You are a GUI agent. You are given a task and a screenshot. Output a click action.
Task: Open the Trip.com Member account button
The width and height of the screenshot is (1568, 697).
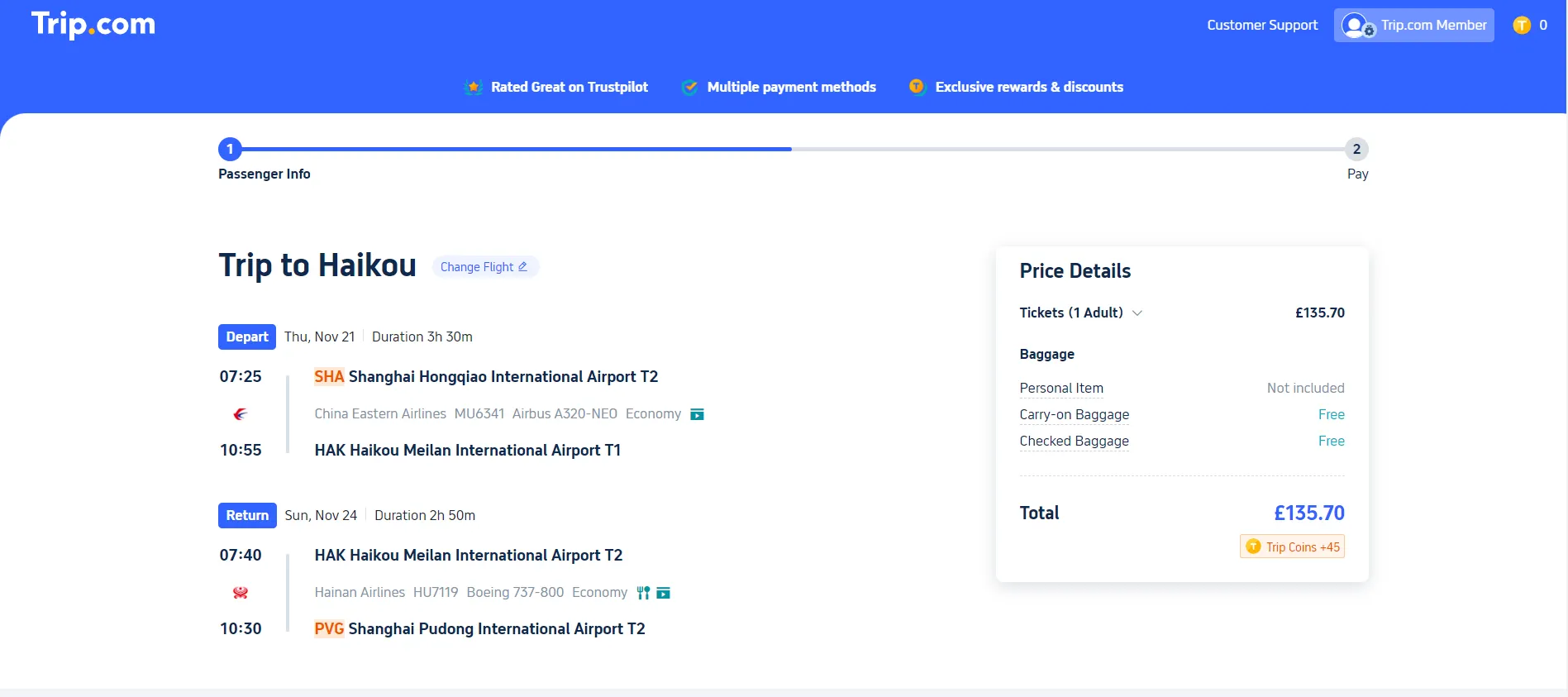(x=1413, y=25)
